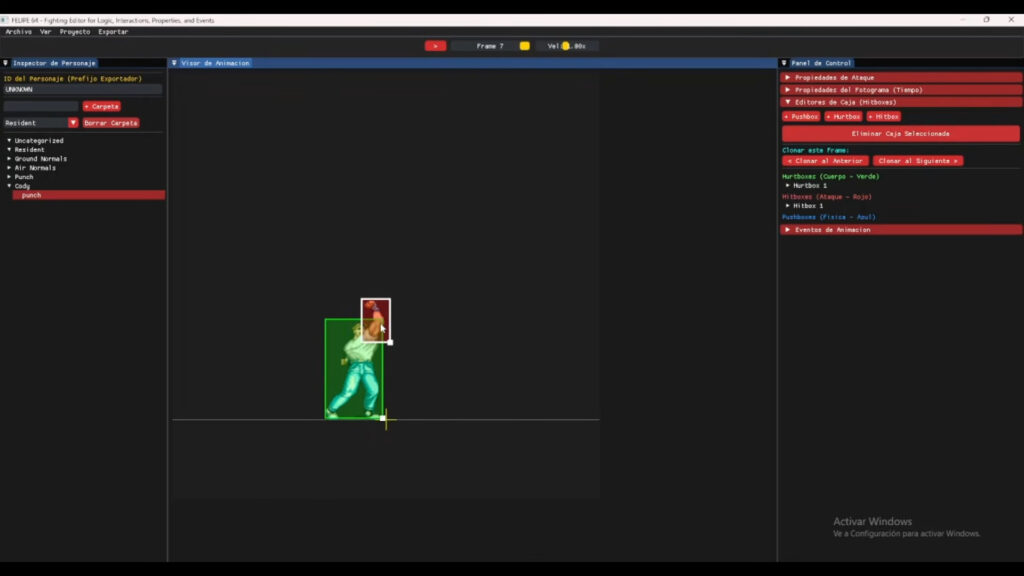Collapse the Panel de Control arrow
The width and height of the screenshot is (1024, 576).
pyautogui.click(x=784, y=63)
